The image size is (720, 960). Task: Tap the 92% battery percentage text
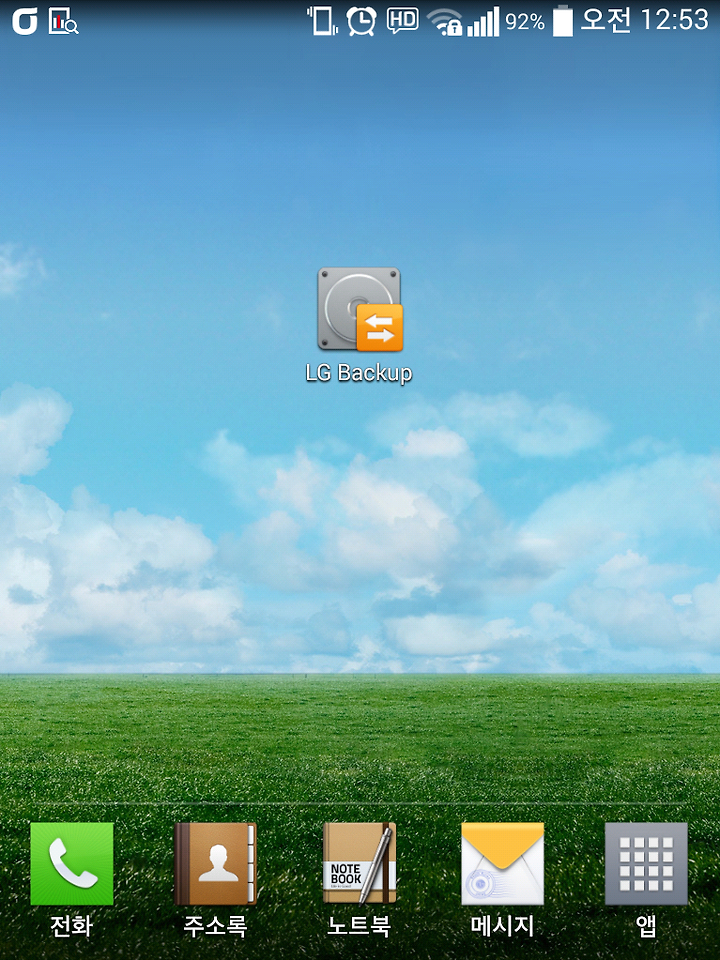525,22
